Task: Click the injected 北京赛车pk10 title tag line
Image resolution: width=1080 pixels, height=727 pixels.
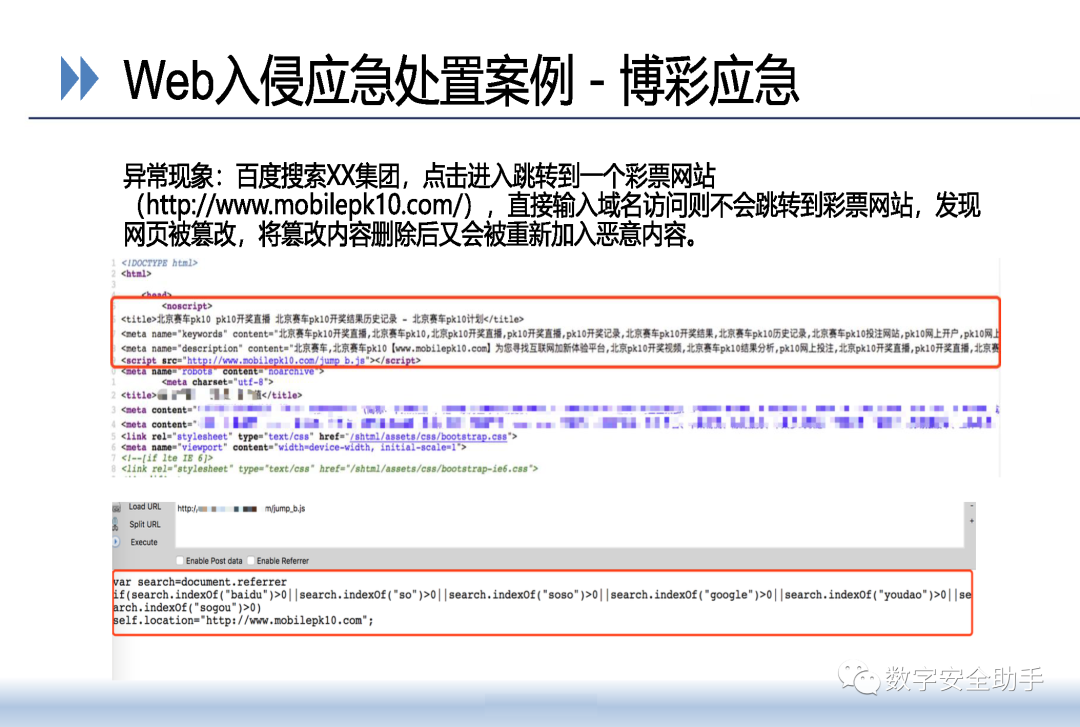Action: click(x=322, y=319)
